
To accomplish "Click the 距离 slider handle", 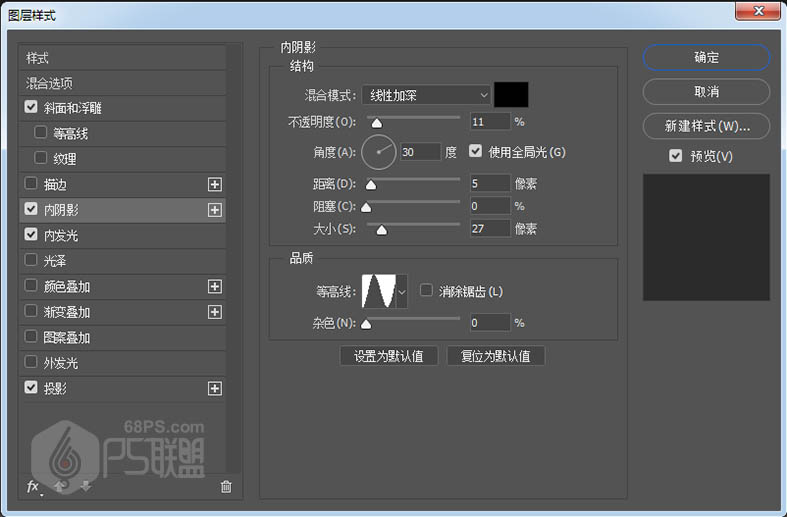I will [x=371, y=185].
